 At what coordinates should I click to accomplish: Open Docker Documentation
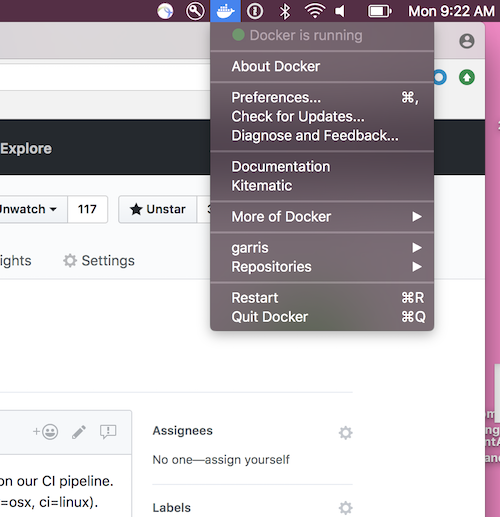click(x=322, y=167)
